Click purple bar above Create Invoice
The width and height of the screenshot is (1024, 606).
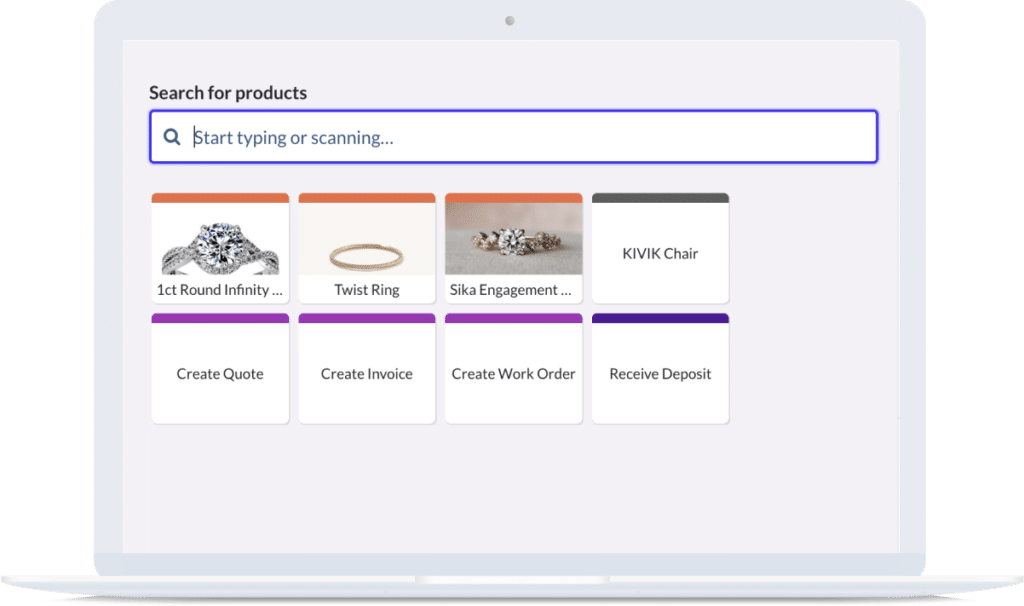tap(367, 318)
